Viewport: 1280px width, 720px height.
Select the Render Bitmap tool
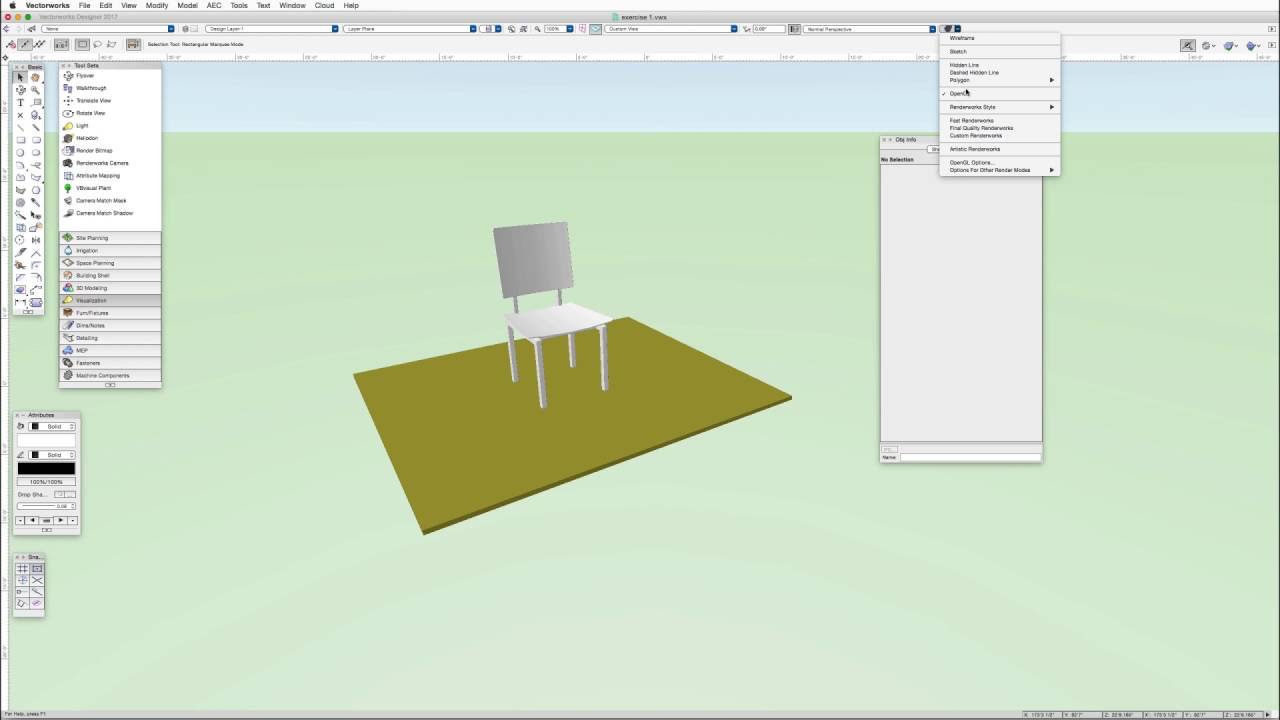(110, 151)
